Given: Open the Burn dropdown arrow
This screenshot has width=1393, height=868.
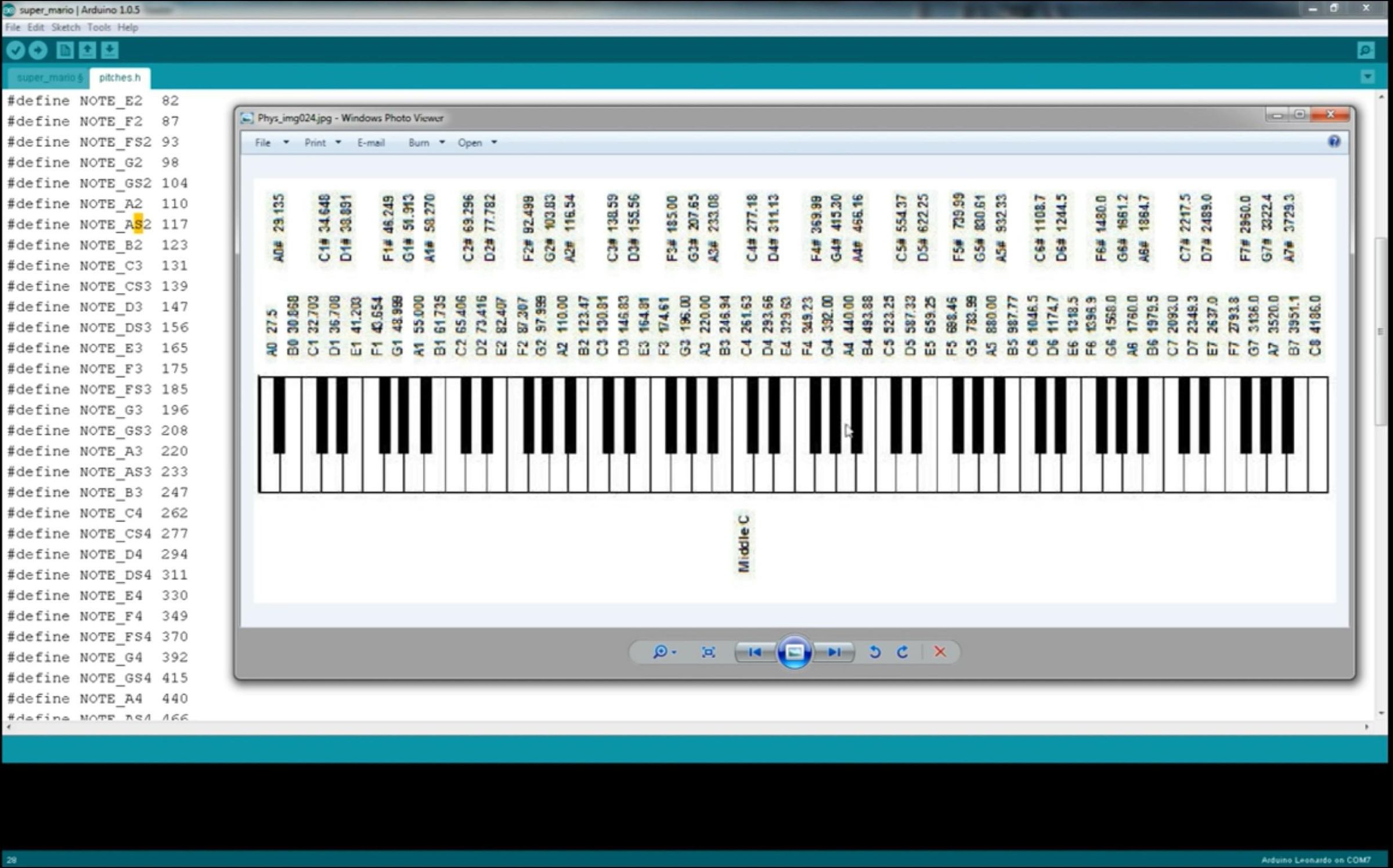Looking at the screenshot, I should pos(442,142).
